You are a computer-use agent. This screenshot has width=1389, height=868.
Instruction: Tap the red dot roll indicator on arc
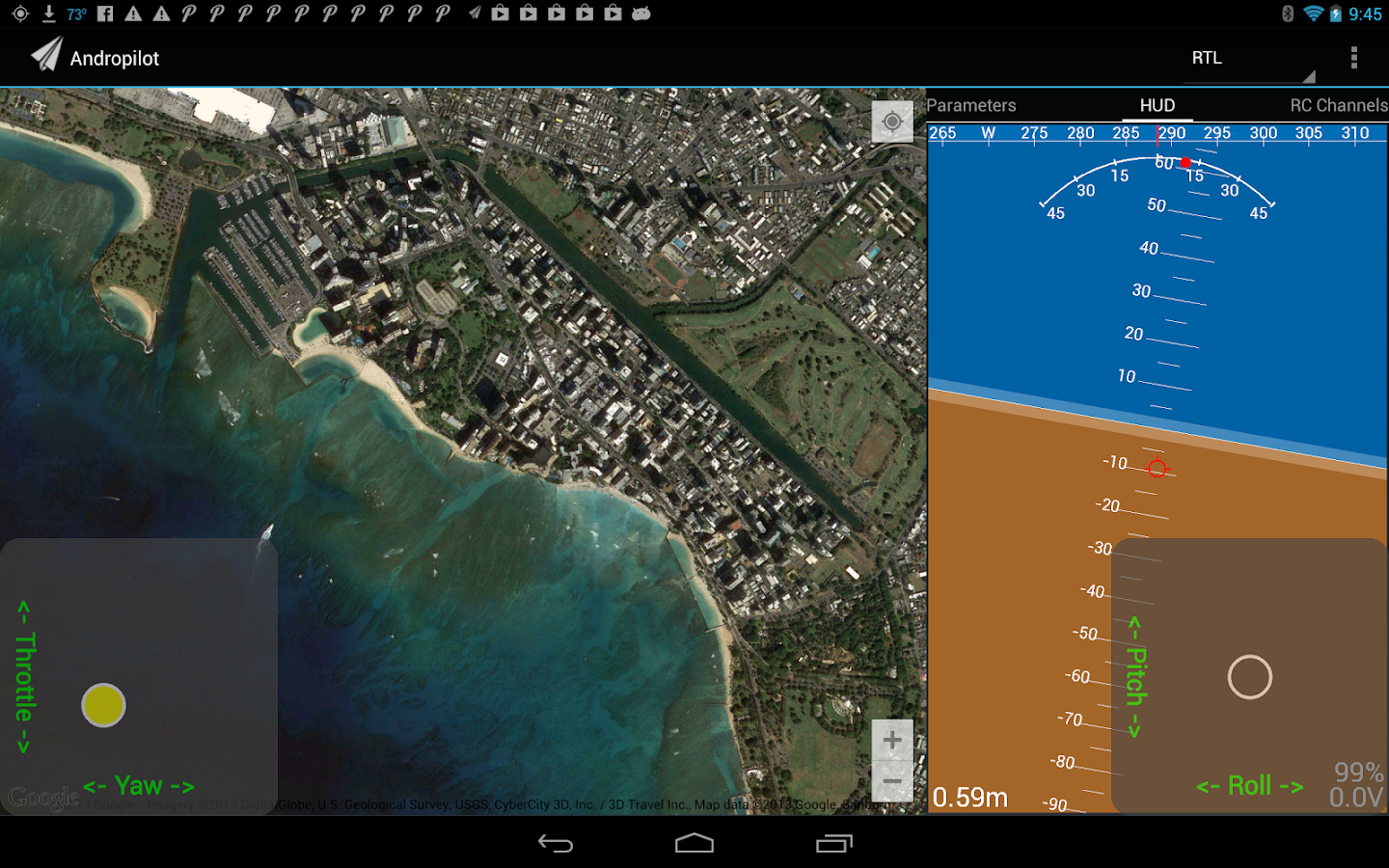(x=1185, y=162)
